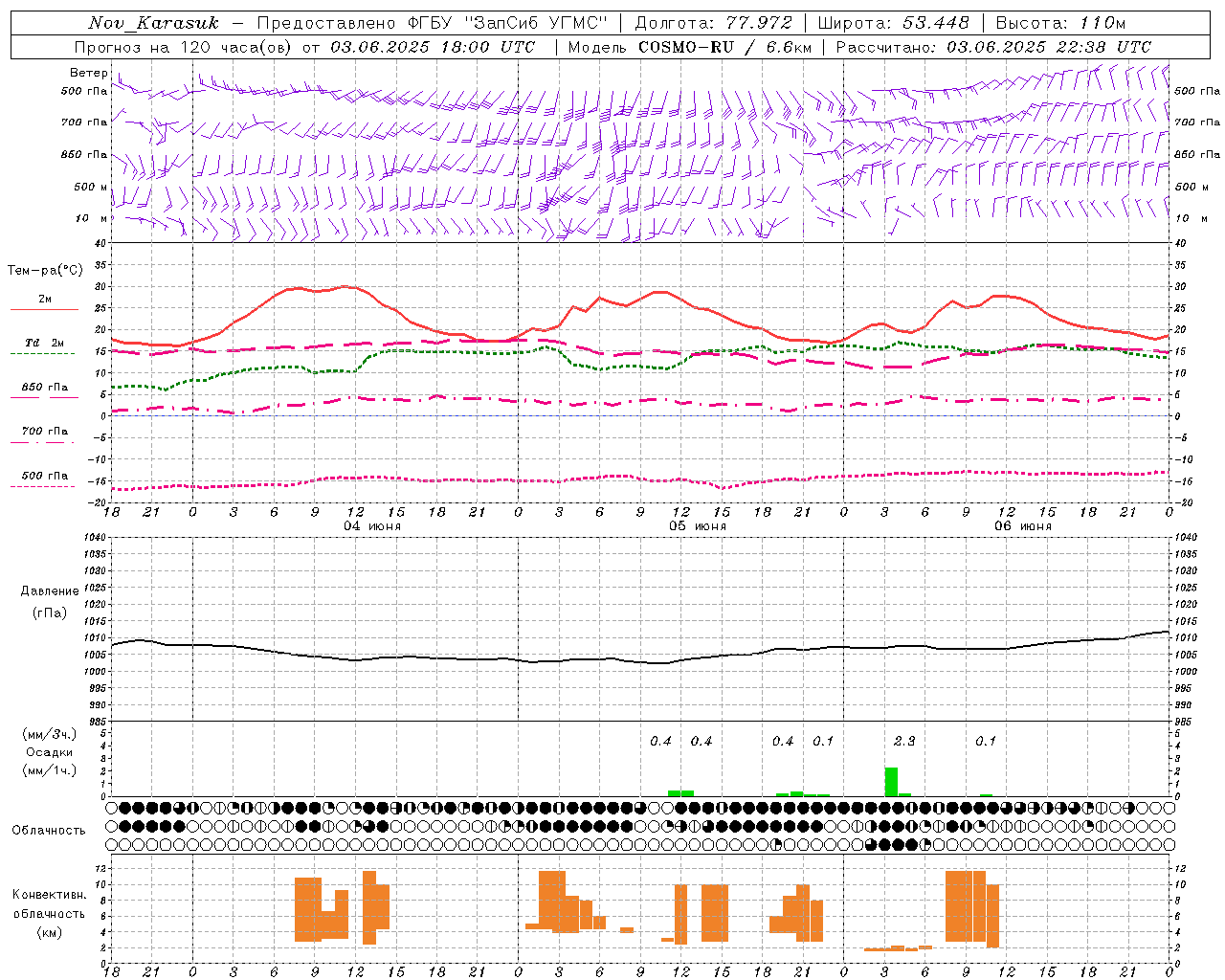Select the text Предоставлено ФГБУ "ЗапСиб УГМС"
Viewport: 1225px width, 980px height.
pos(433,23)
